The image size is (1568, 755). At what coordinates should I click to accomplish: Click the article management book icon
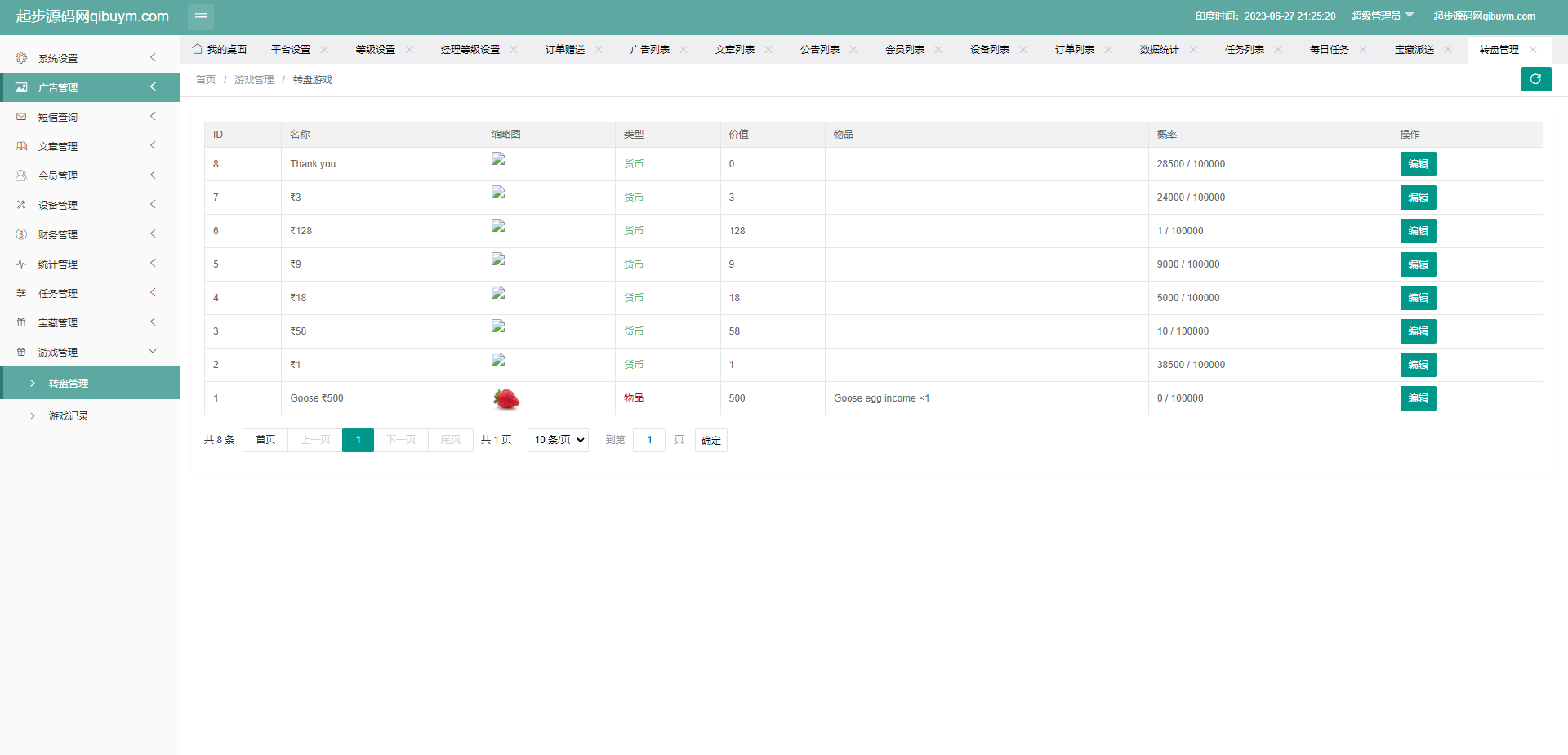click(x=21, y=146)
